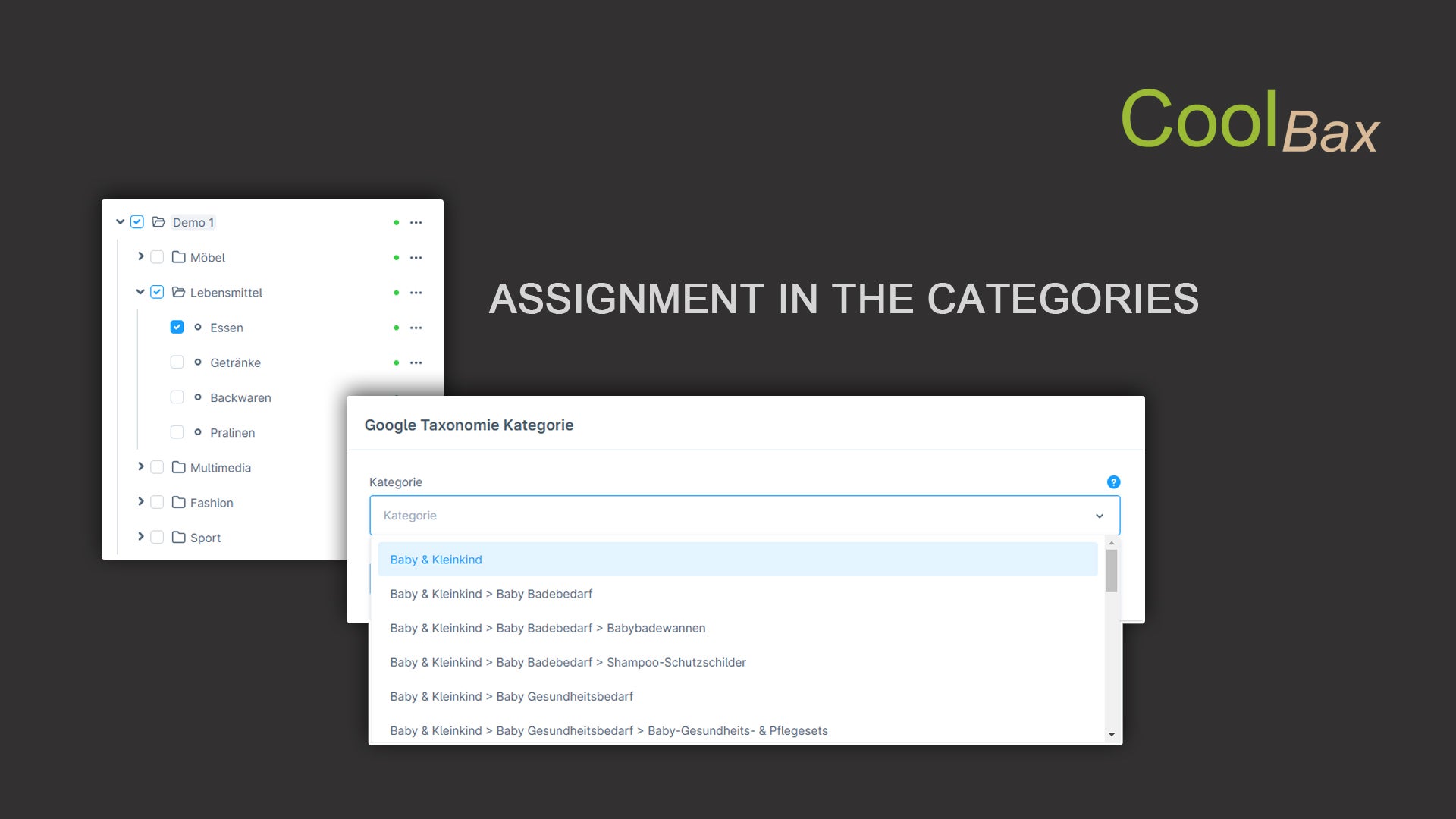Screen dimensions: 1456x819
Task: Click the three-dot menu icon for Demo 1
Action: click(x=418, y=222)
